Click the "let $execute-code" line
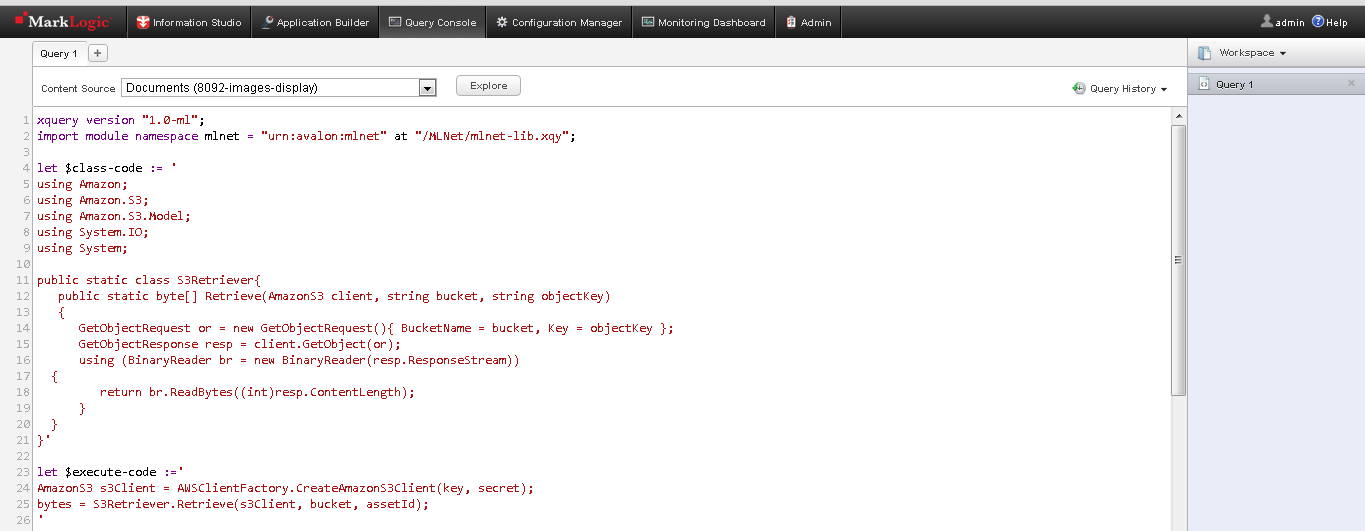1365x531 pixels. pyautogui.click(x=110, y=472)
